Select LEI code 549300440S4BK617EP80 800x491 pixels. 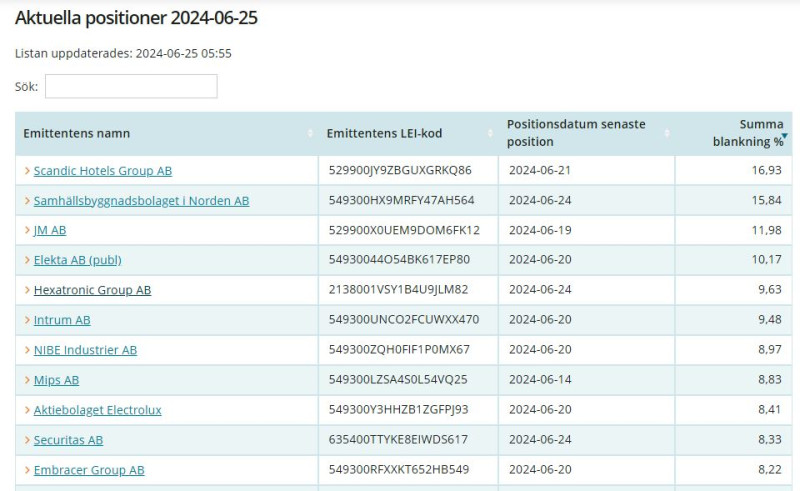[399, 259]
